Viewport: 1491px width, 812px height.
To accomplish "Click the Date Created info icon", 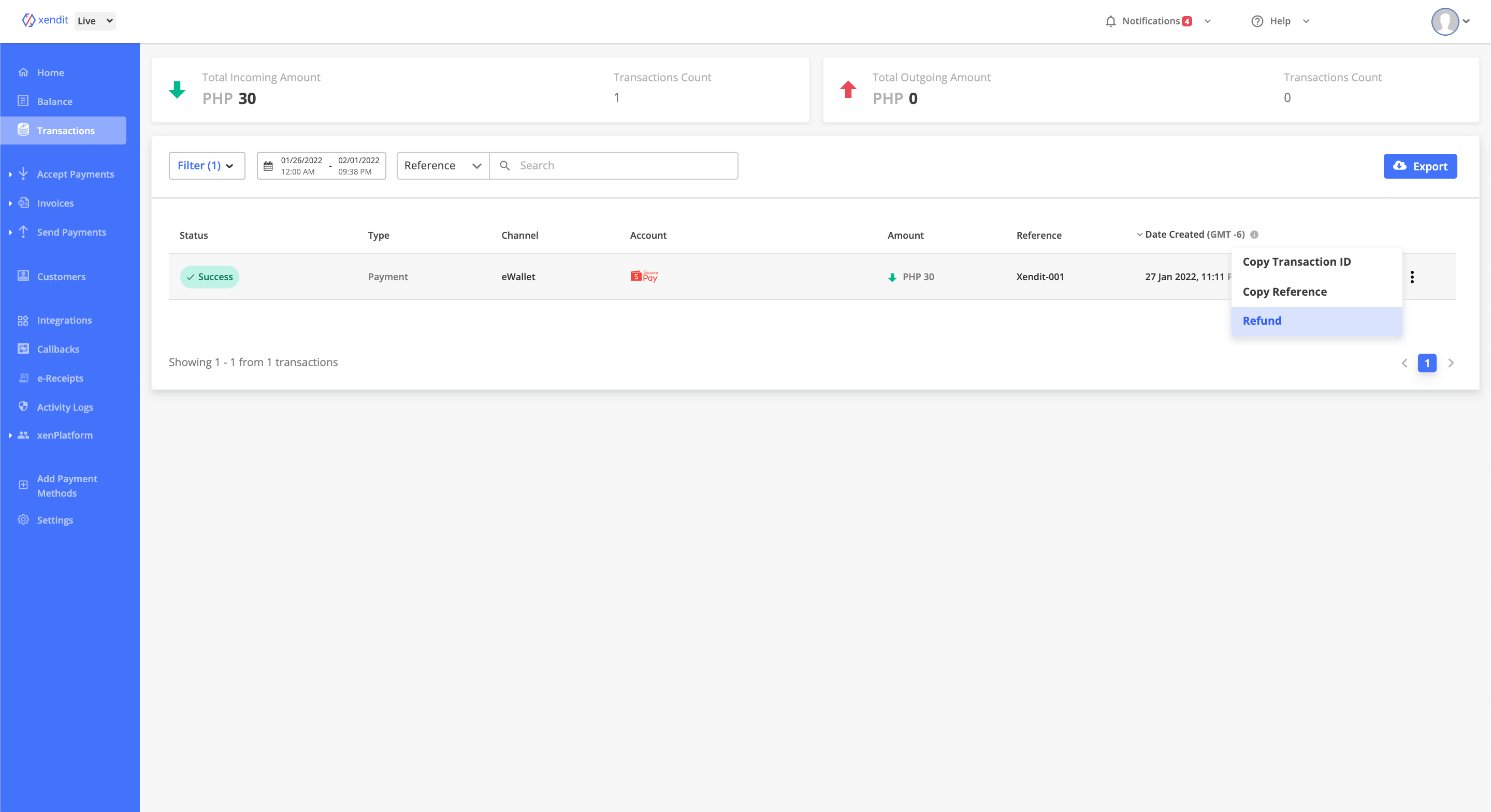I will click(1254, 235).
